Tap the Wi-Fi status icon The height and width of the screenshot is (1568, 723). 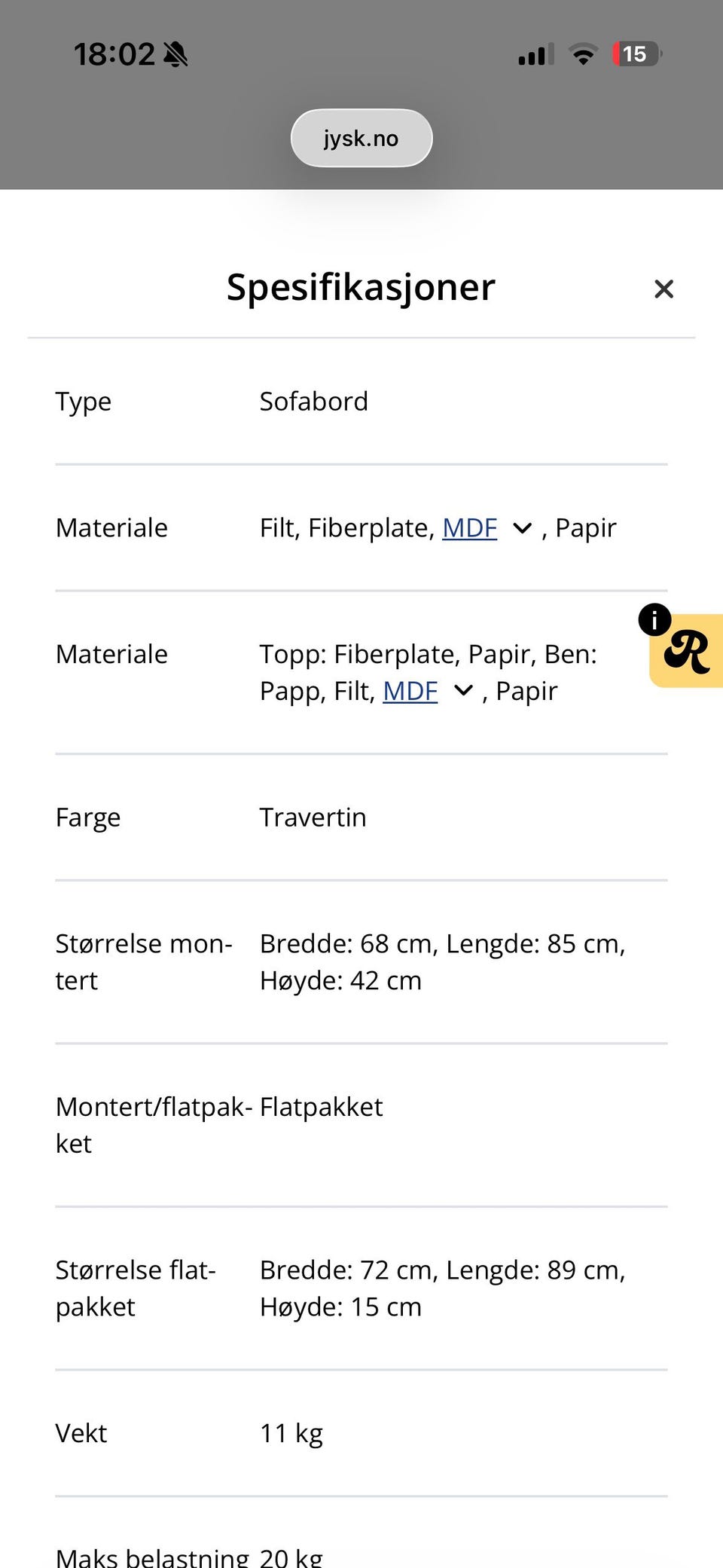point(583,54)
